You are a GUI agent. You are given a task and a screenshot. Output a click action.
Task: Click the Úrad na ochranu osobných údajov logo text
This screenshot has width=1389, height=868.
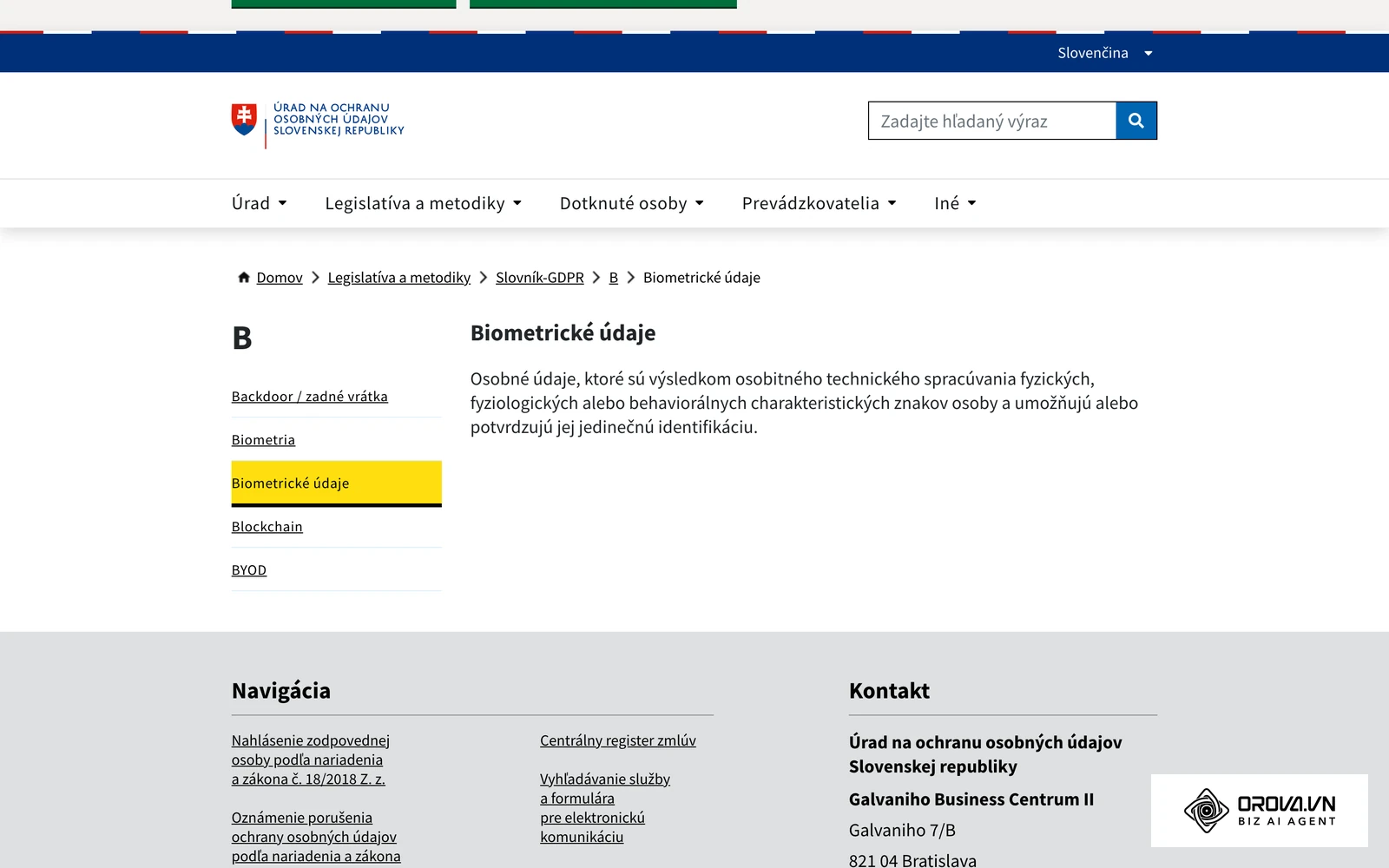pyautogui.click(x=339, y=120)
